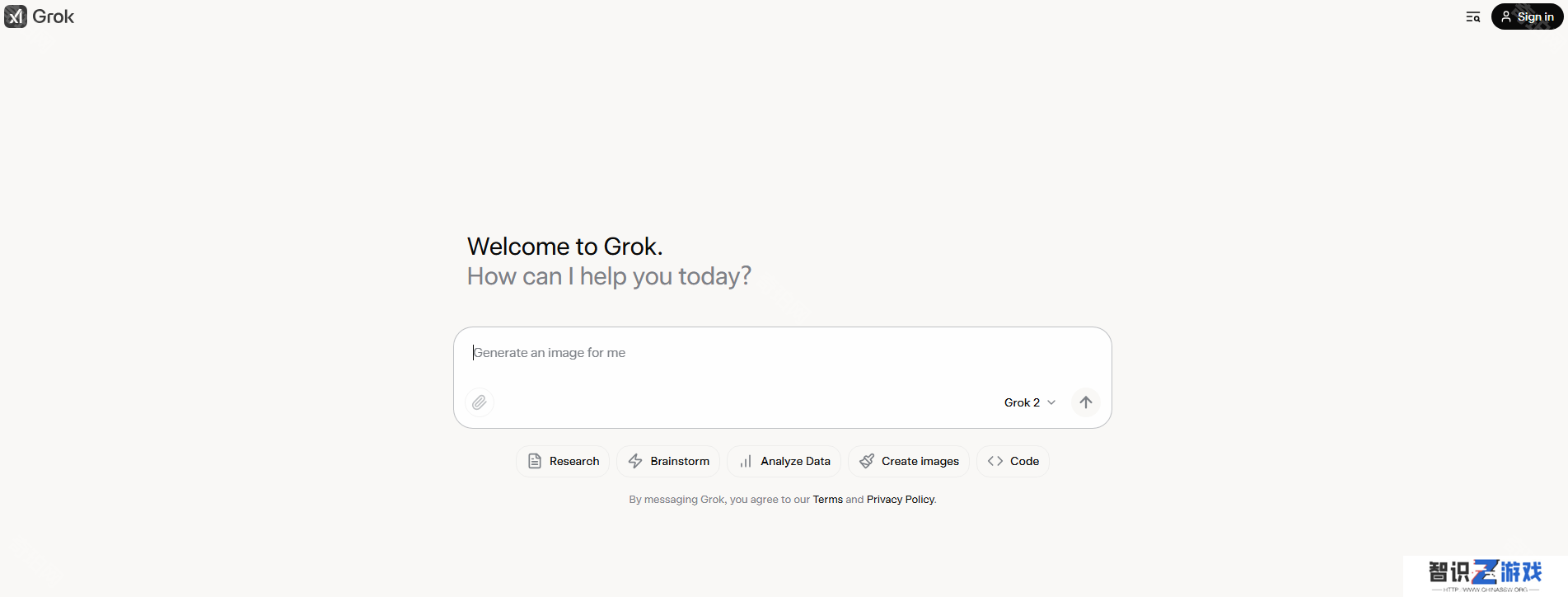Send the message with the arrow button

1086,402
